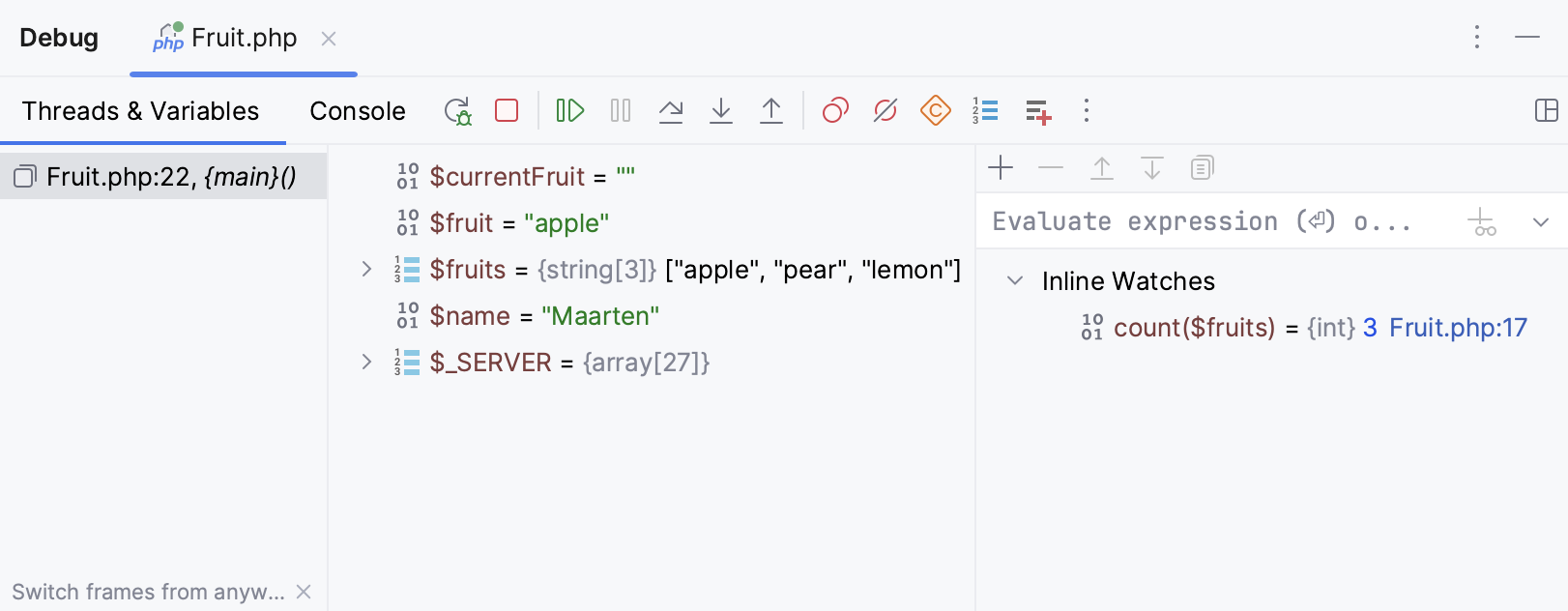Toggle Mute Breakpoints
Viewport: 1568px width, 611px height.
[886, 111]
